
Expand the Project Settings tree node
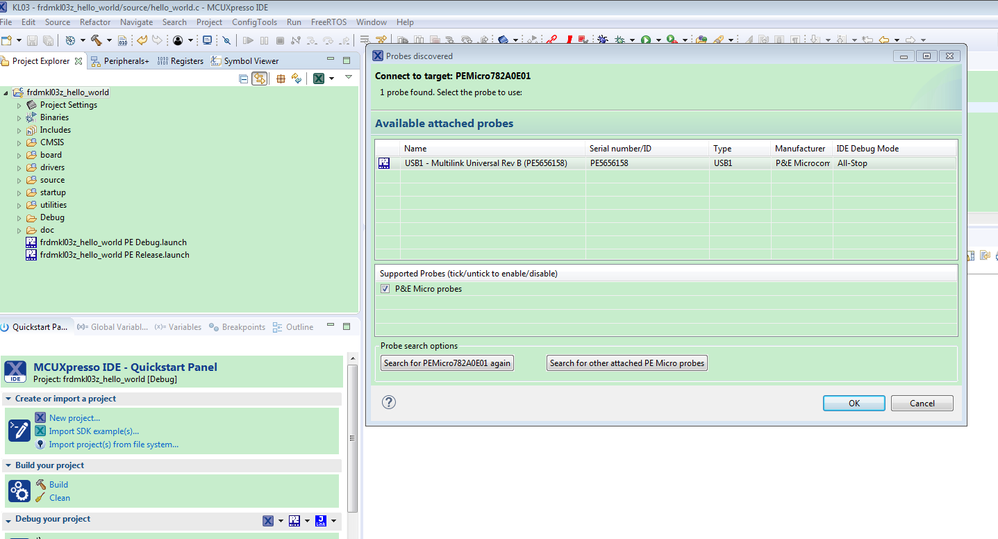tap(19, 105)
